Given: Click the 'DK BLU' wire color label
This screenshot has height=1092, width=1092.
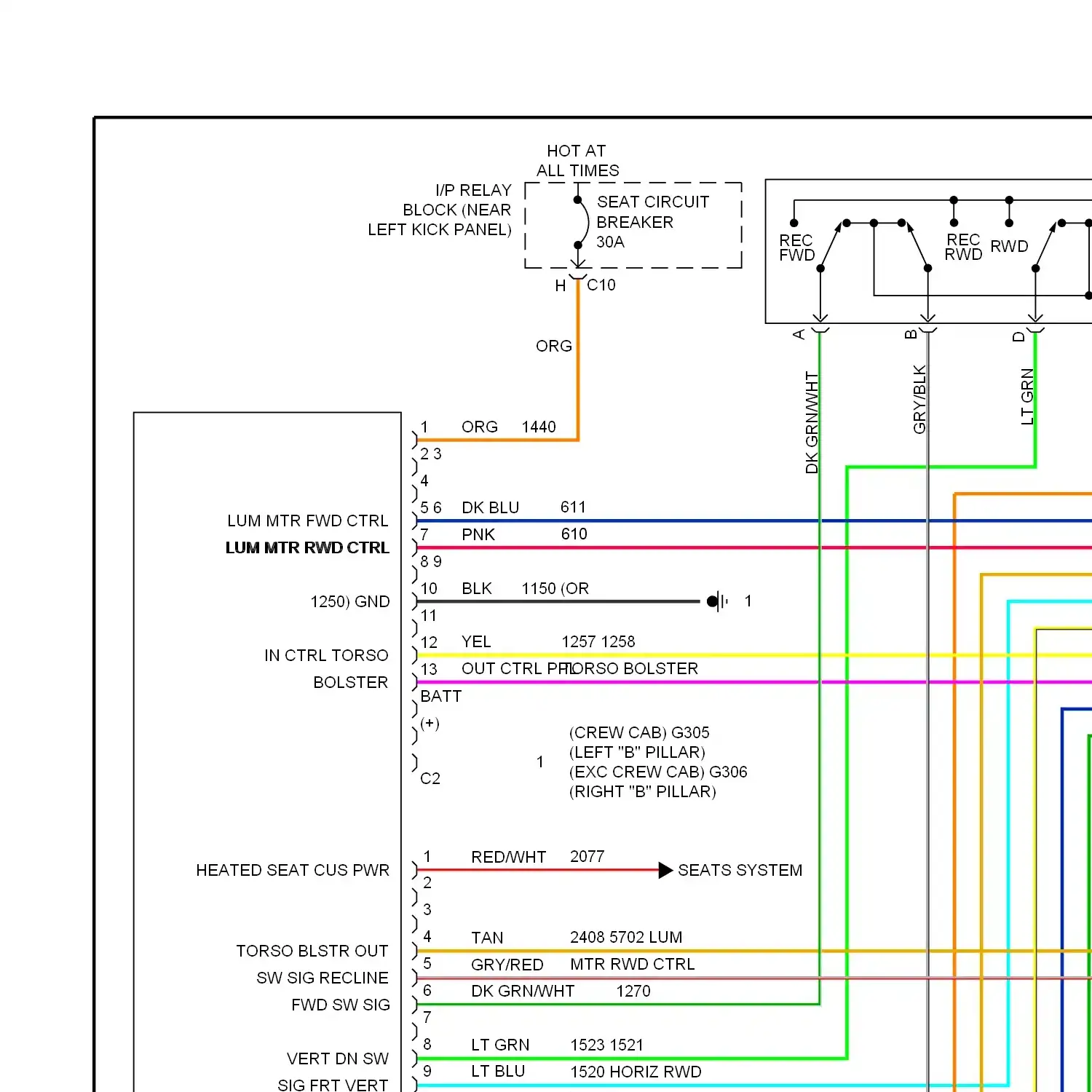Looking at the screenshot, I should [491, 508].
